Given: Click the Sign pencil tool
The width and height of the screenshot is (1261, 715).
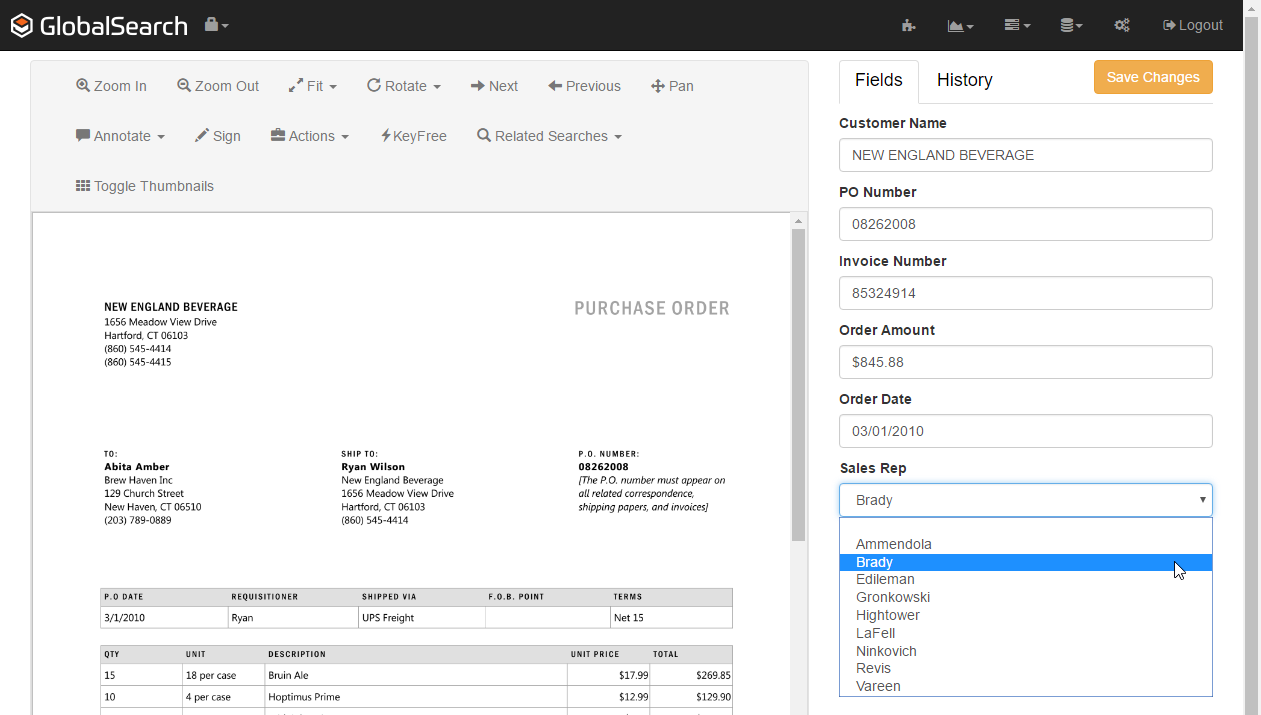Looking at the screenshot, I should [x=217, y=136].
